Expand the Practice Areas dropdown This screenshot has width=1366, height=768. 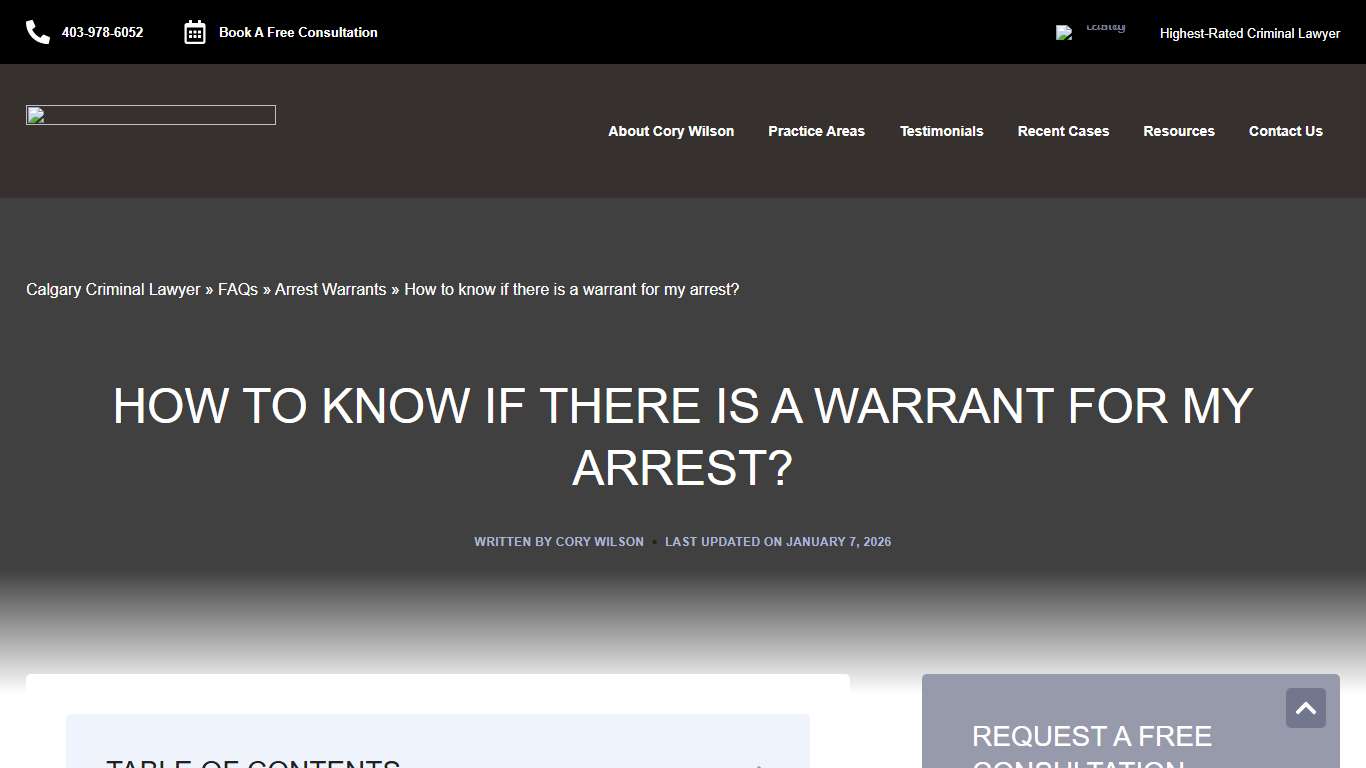[x=816, y=131]
